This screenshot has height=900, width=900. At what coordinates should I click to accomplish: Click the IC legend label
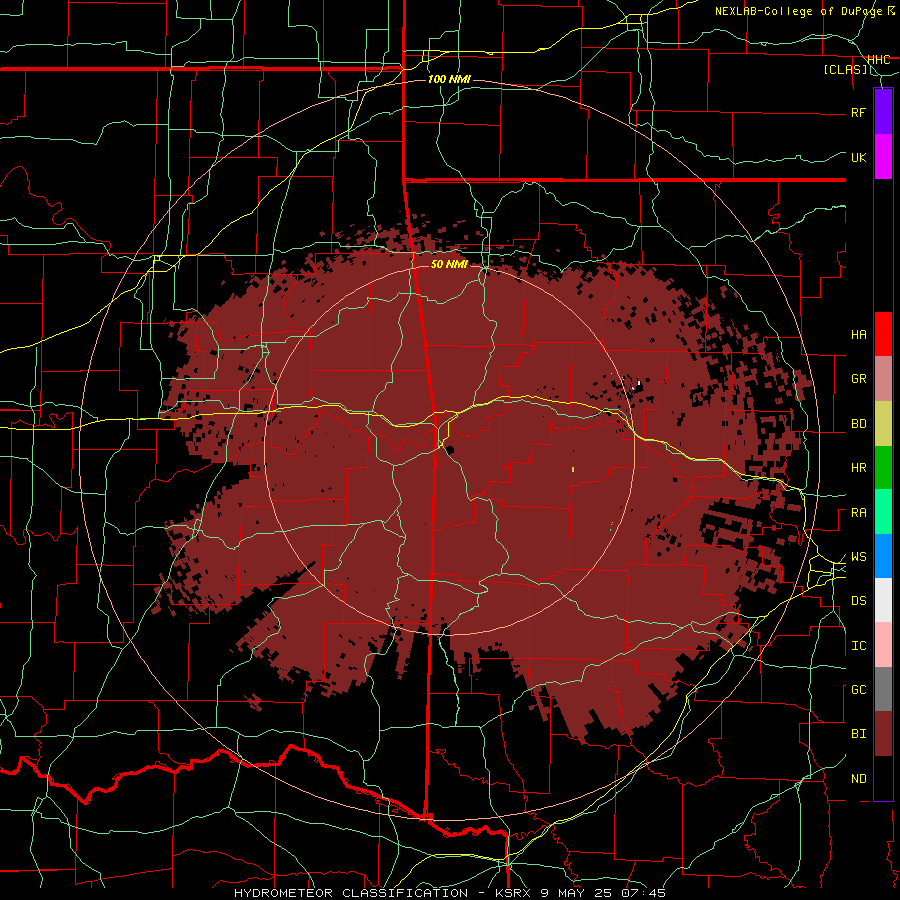pyautogui.click(x=858, y=646)
